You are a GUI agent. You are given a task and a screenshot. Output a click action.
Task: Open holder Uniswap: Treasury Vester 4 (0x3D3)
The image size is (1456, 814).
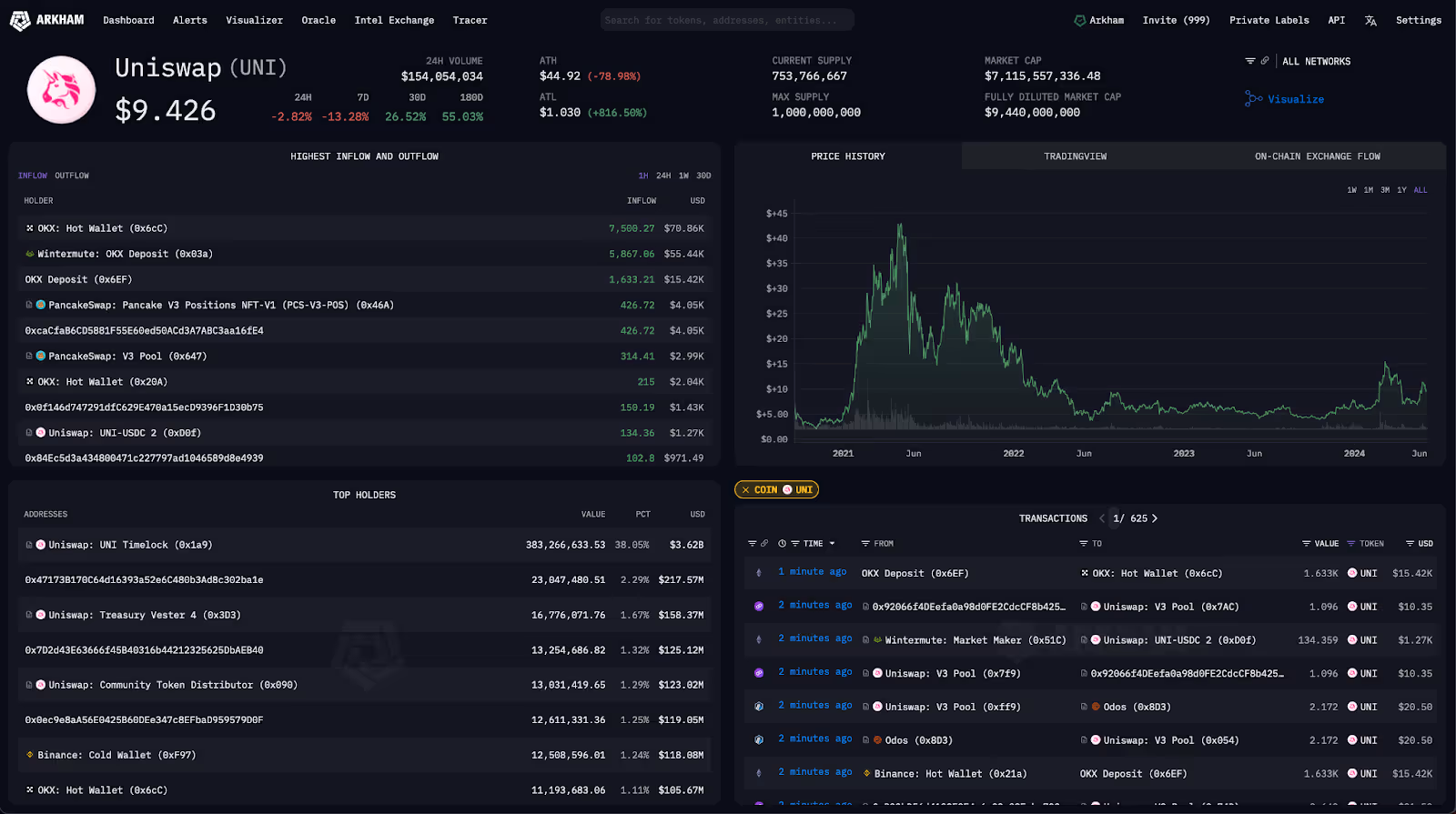[x=145, y=615]
